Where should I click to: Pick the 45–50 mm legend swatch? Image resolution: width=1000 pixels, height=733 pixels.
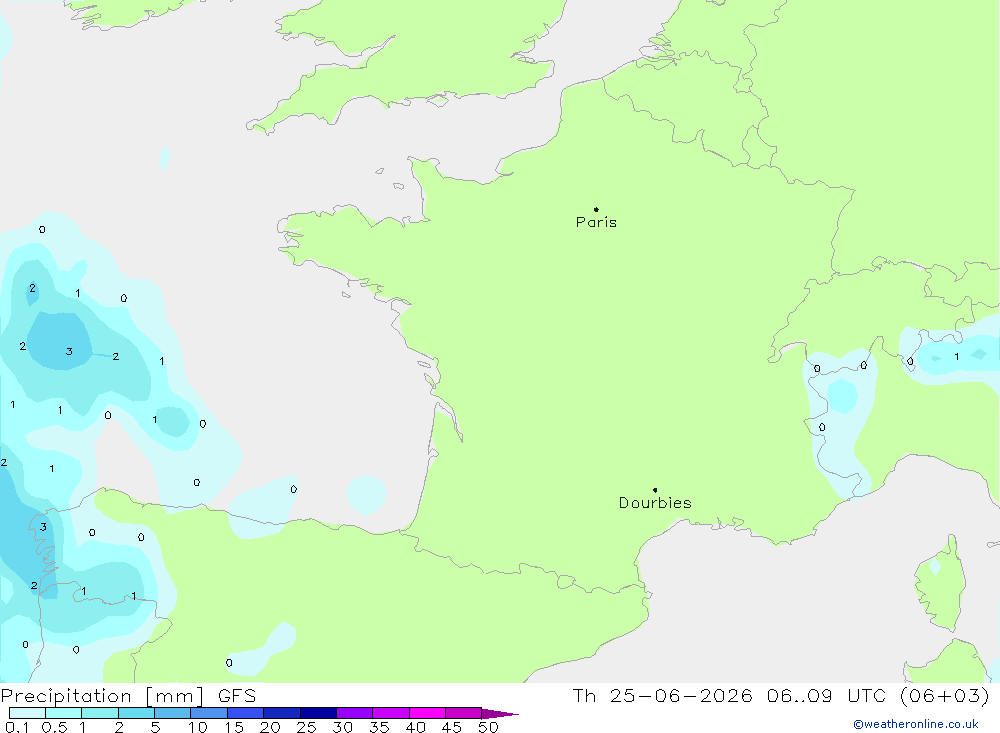[464, 713]
